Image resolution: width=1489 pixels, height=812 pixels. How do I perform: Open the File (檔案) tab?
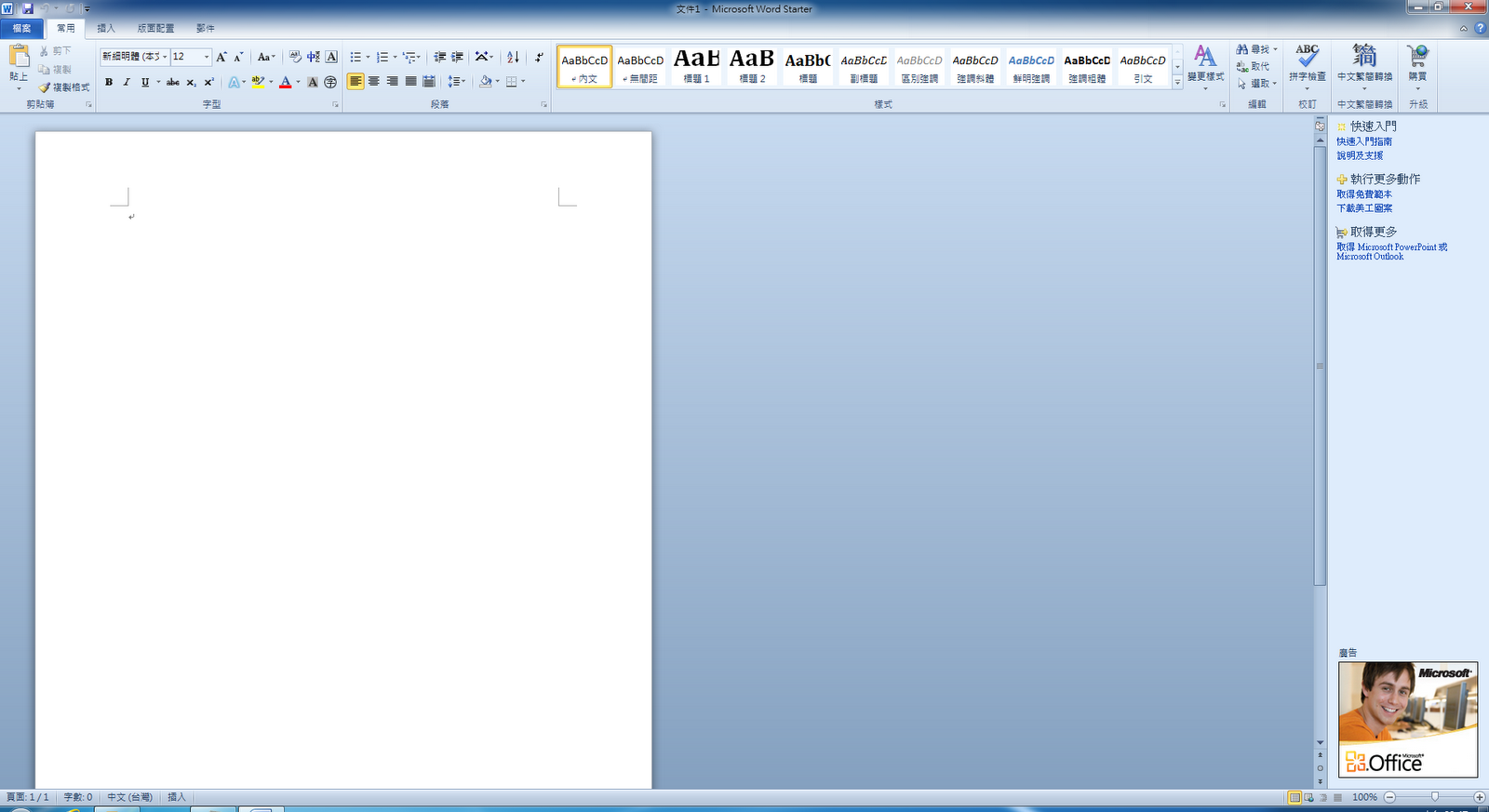click(x=21, y=28)
